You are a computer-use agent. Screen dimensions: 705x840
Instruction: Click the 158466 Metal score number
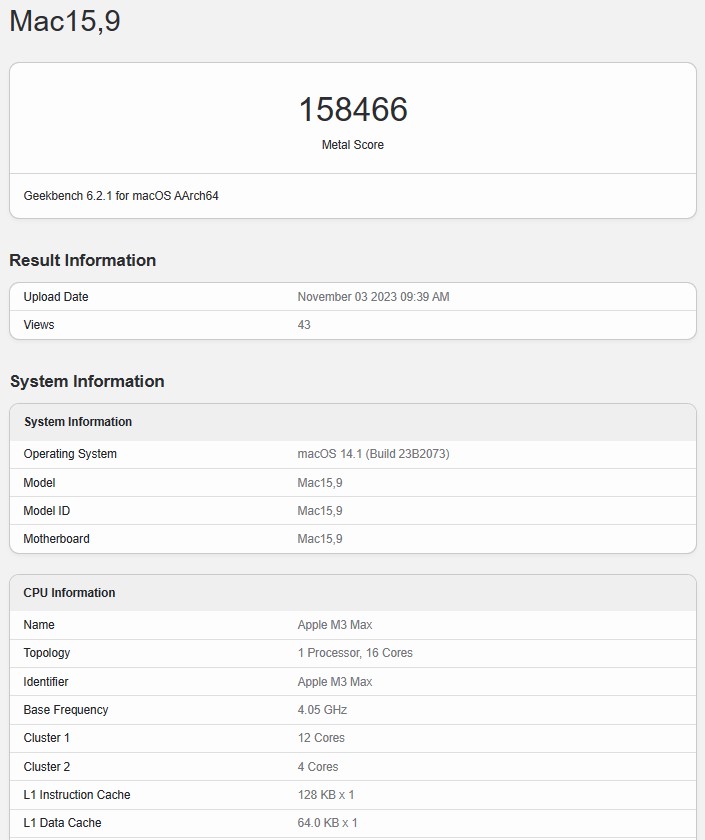click(x=353, y=110)
